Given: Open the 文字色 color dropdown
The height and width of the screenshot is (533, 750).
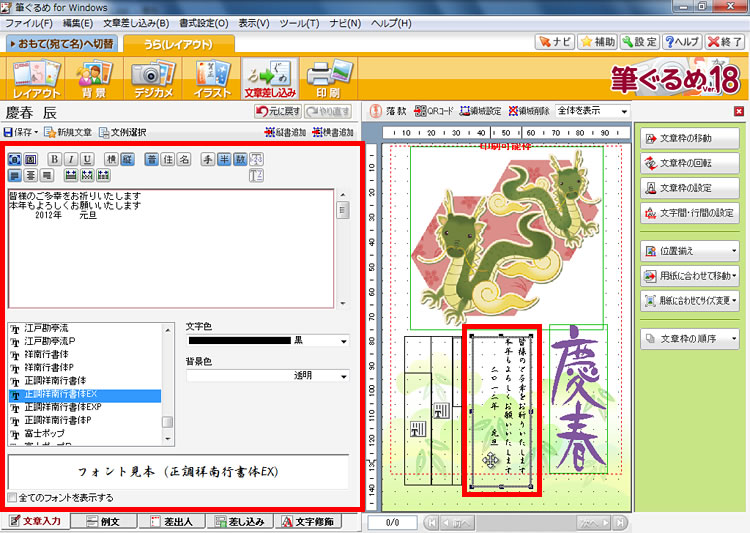Looking at the screenshot, I should tap(343, 341).
